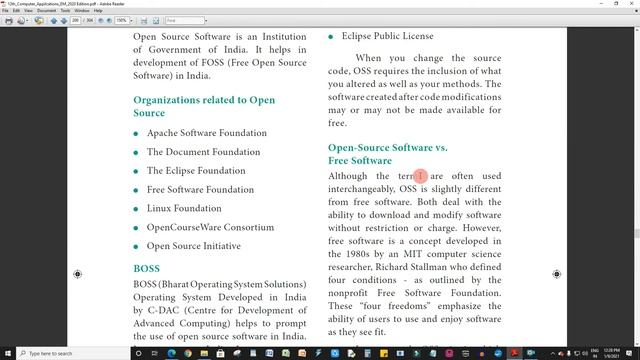The height and width of the screenshot is (360, 640).
Task: Click the 'BOSS' section heading
Action: [147, 269]
